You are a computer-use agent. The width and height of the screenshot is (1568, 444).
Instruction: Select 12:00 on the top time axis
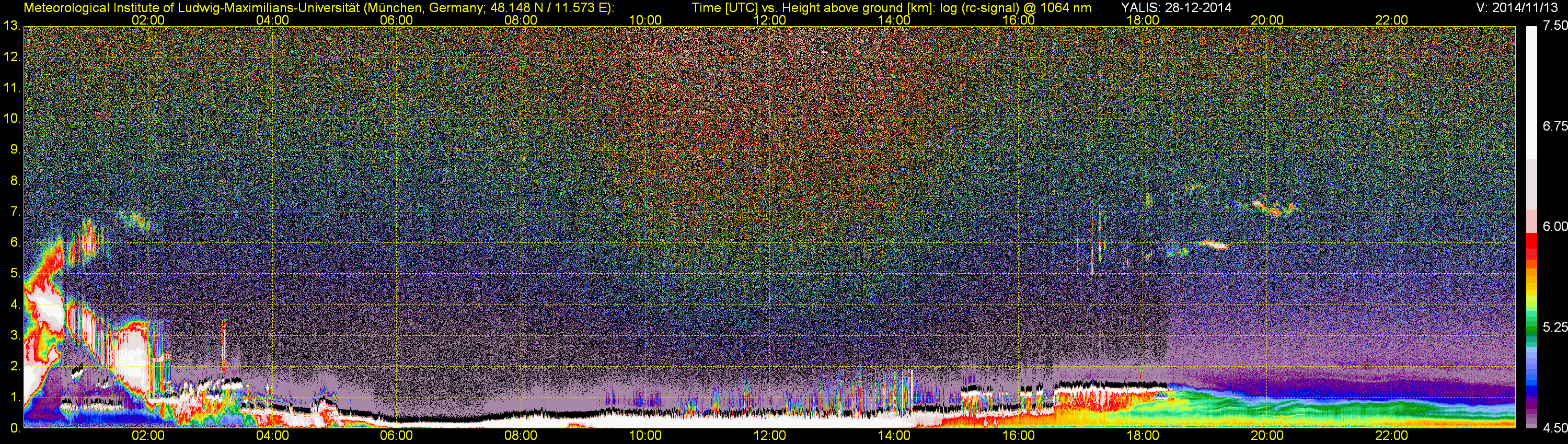click(x=769, y=20)
